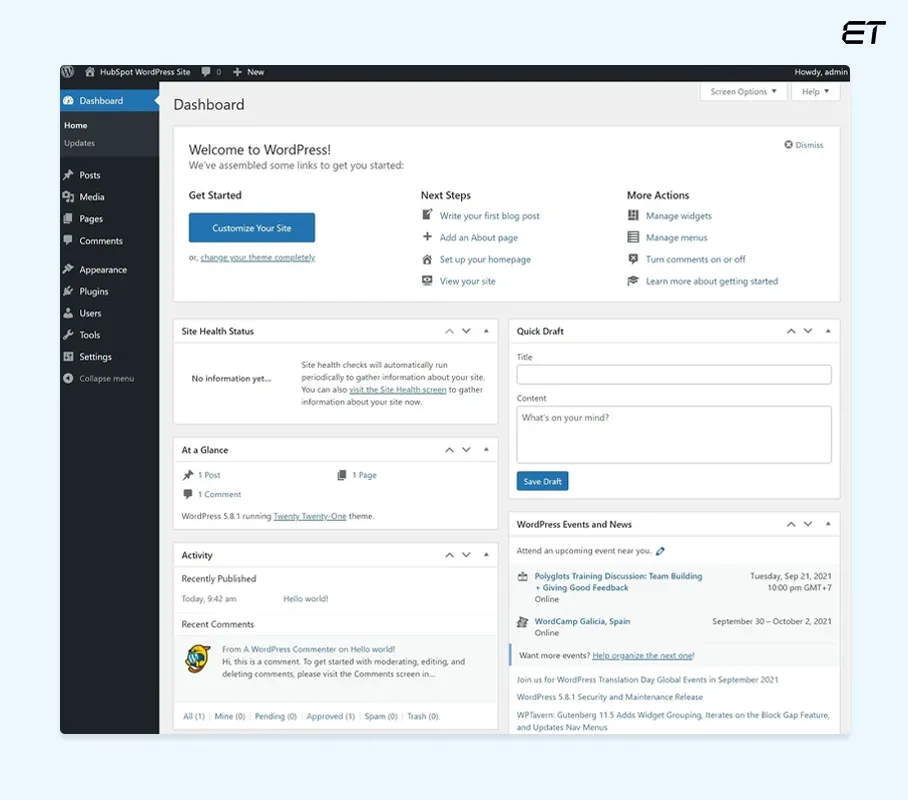
Task: Click the pencil edit location icon in Events
Action: [x=660, y=551]
